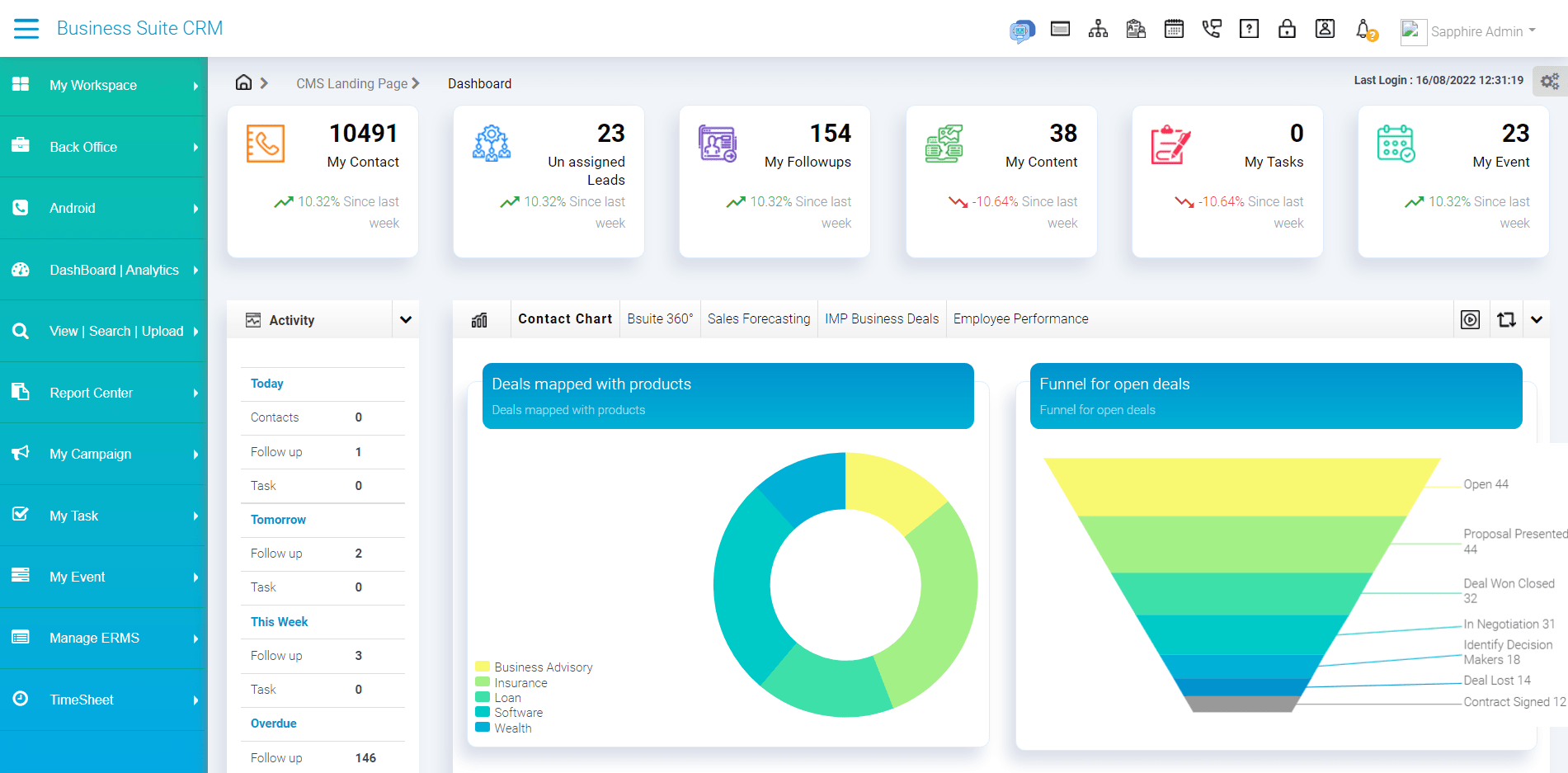Viewport: 1568px width, 773px height.
Task: Click the Deal Lost 14 funnel label
Action: click(x=1496, y=681)
